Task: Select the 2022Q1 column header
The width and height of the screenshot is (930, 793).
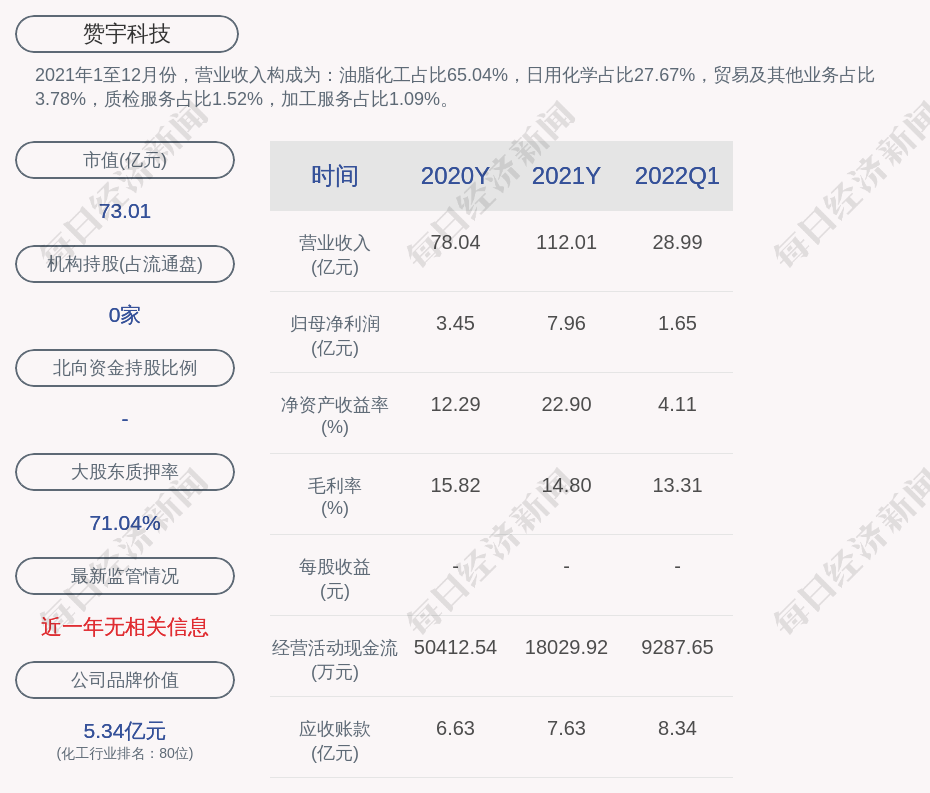Action: (677, 176)
